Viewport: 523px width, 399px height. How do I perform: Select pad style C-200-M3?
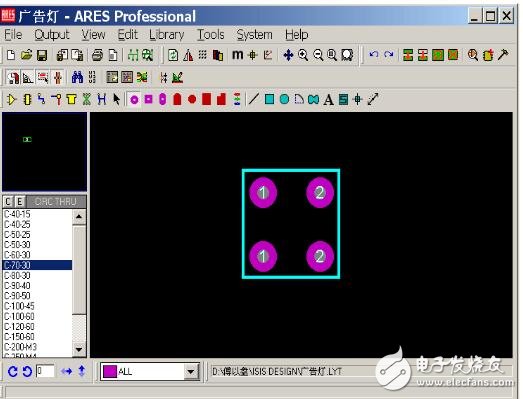click(37, 347)
